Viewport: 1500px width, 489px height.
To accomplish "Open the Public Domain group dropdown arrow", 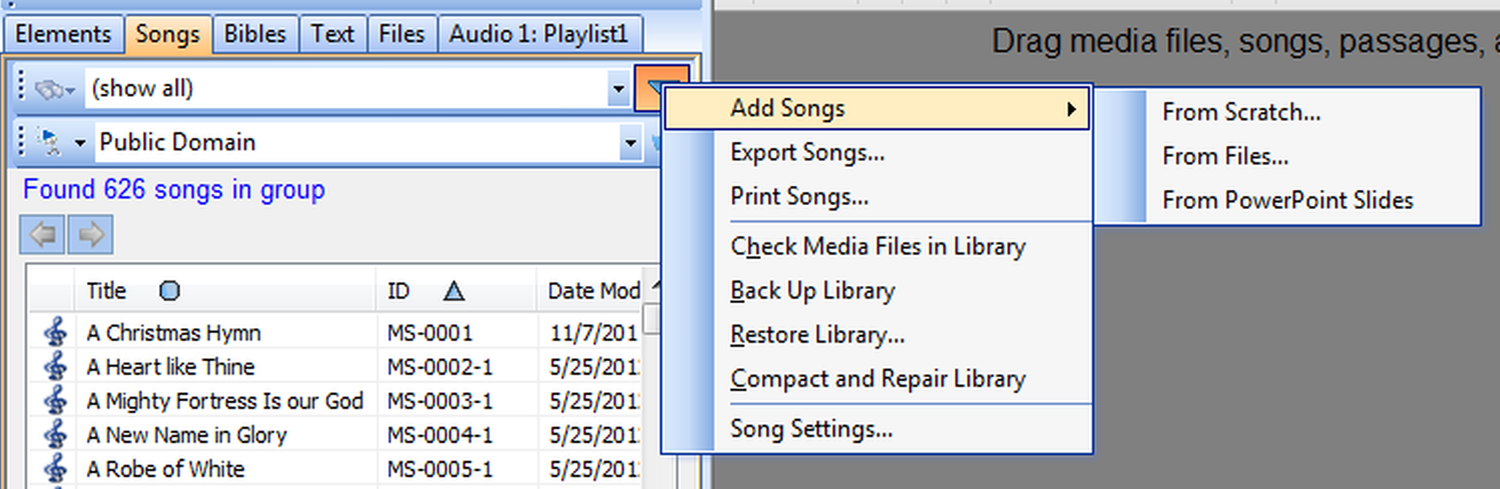I will 630,143.
